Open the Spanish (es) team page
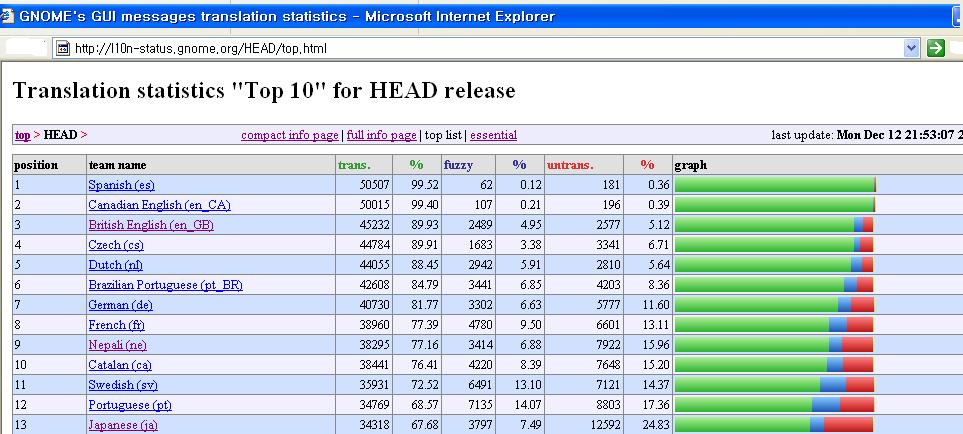The height and width of the screenshot is (434, 963). pos(121,185)
